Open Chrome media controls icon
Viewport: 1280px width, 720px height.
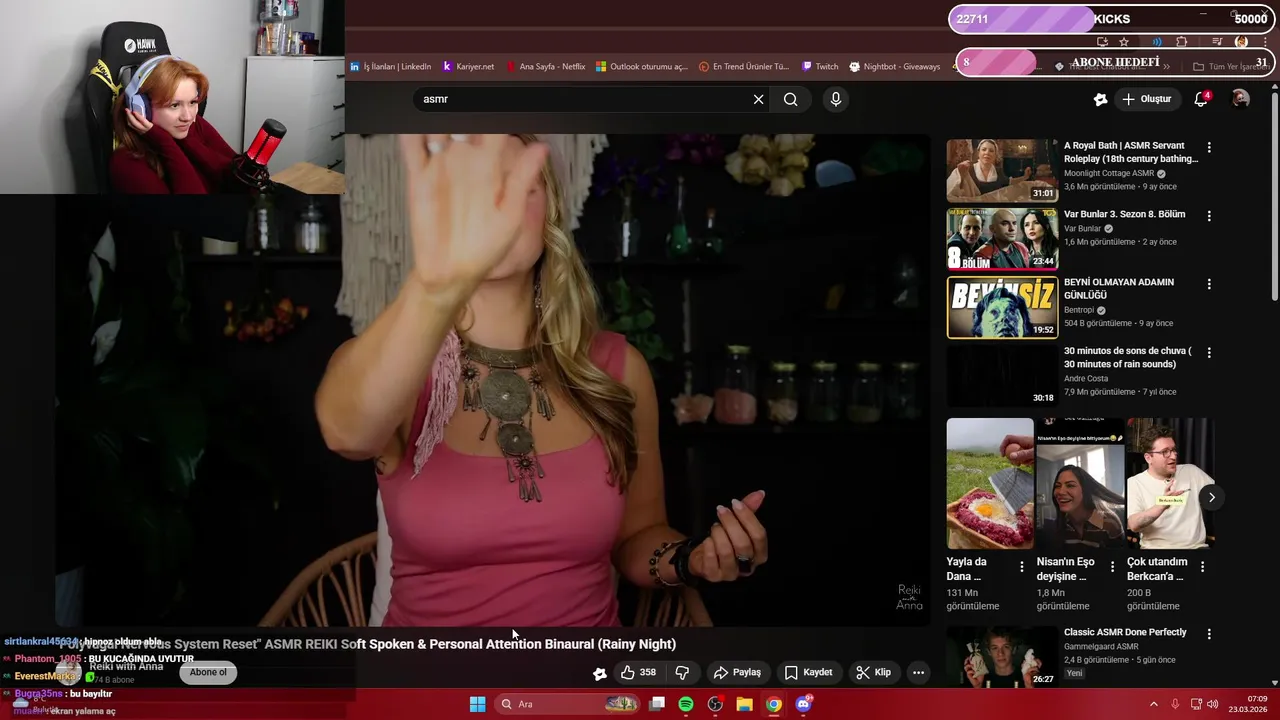pyautogui.click(x=1217, y=42)
